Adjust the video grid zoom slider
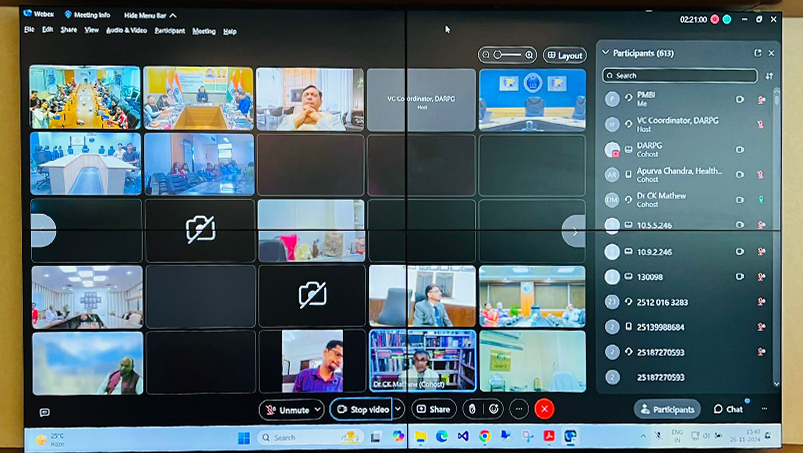The width and height of the screenshot is (803, 453). pos(508,55)
